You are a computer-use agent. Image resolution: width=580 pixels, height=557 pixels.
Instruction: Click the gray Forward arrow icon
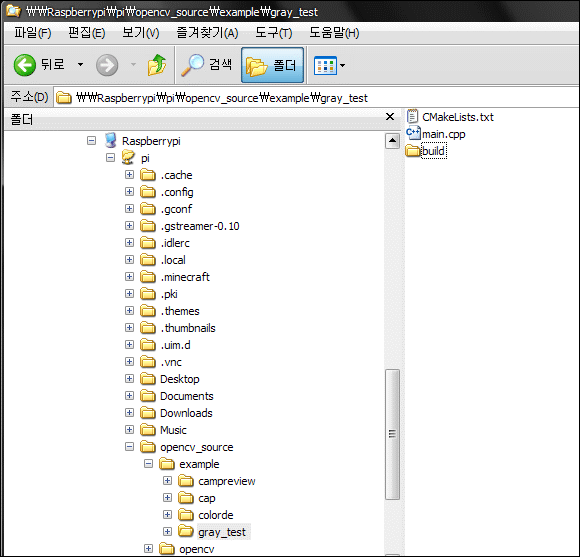coord(107,65)
